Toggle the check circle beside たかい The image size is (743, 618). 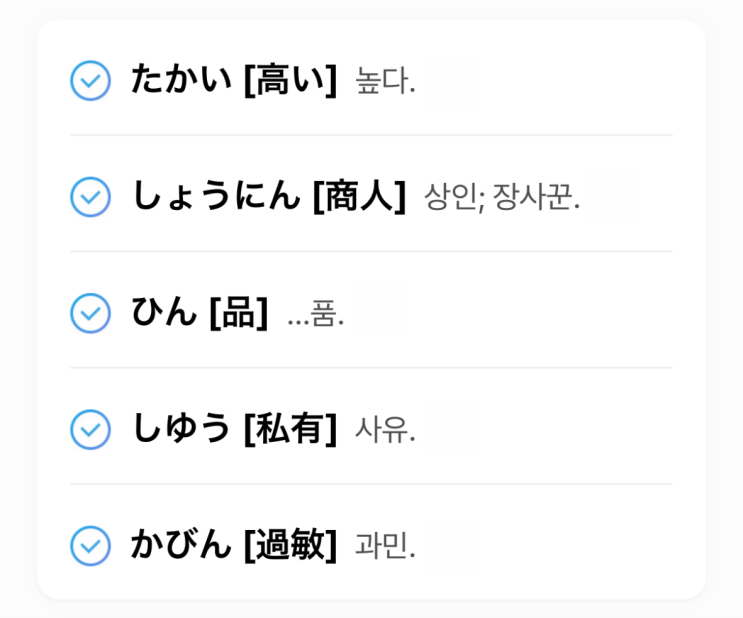(91, 80)
